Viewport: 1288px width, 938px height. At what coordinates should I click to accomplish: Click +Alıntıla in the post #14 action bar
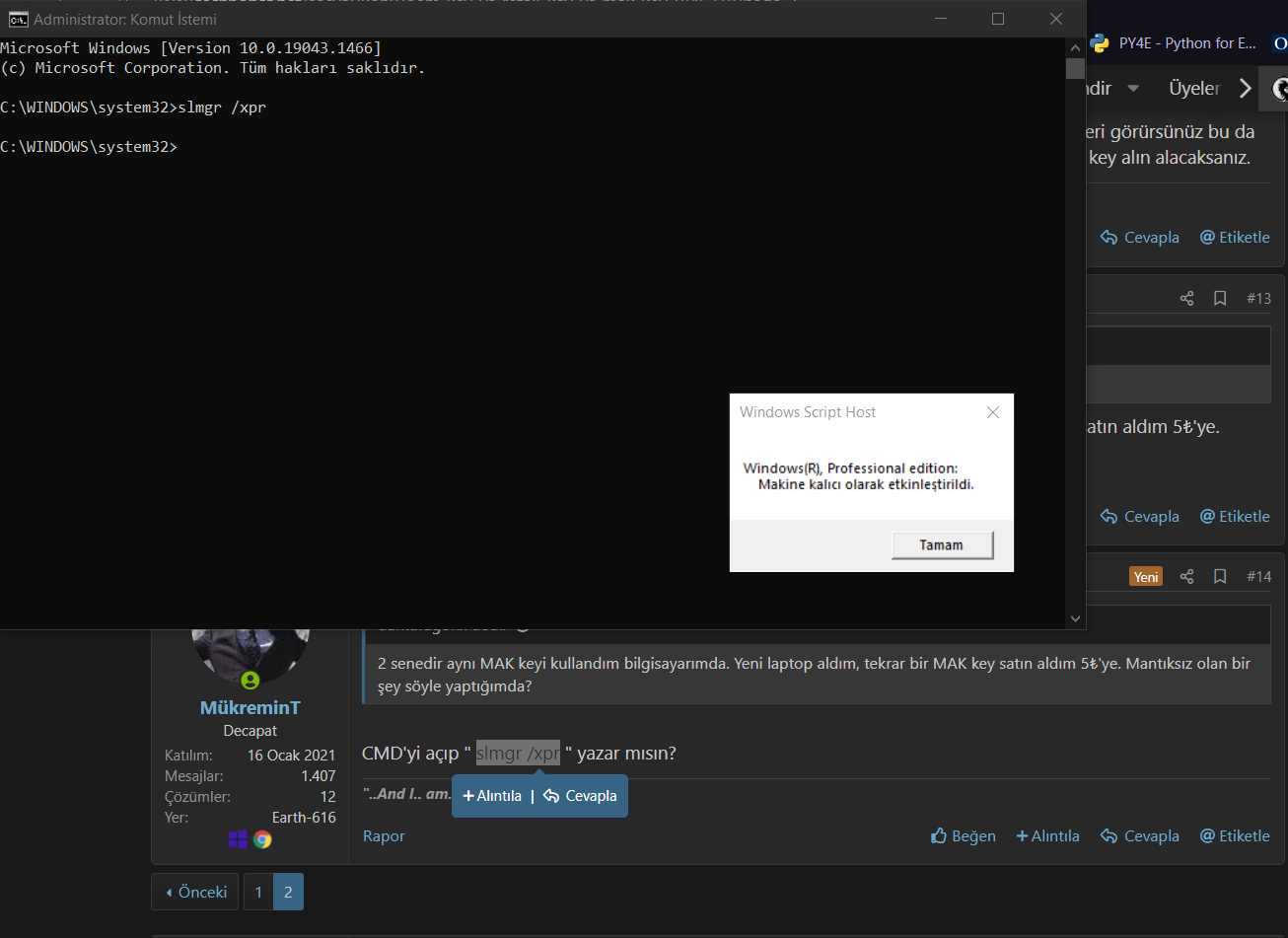click(1047, 836)
